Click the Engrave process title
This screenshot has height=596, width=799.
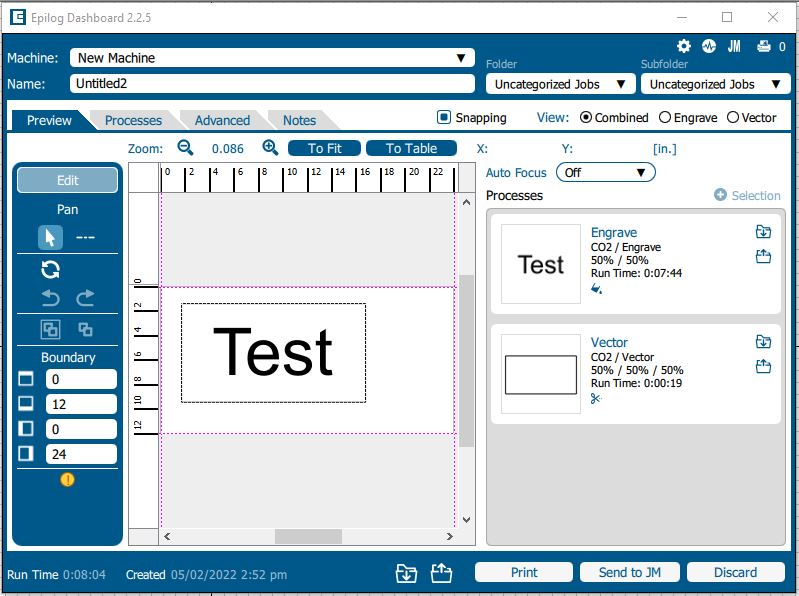click(x=614, y=232)
